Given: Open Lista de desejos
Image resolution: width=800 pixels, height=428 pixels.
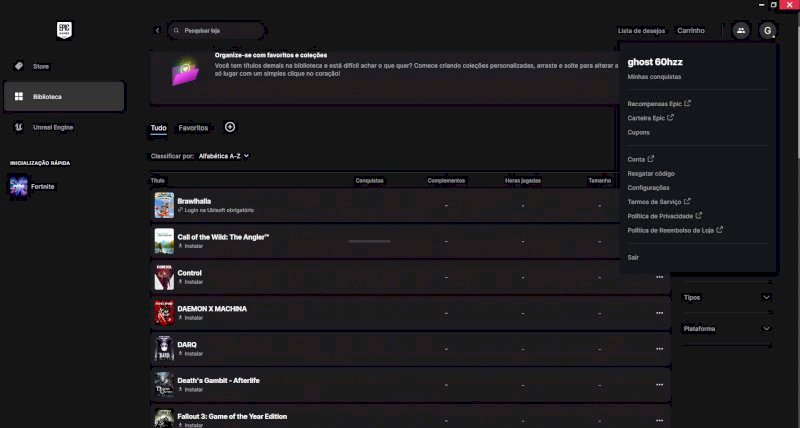Looking at the screenshot, I should pos(641,31).
